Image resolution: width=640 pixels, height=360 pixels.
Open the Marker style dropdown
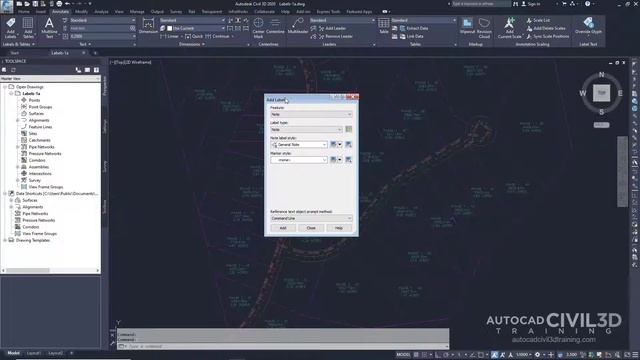click(x=299, y=160)
